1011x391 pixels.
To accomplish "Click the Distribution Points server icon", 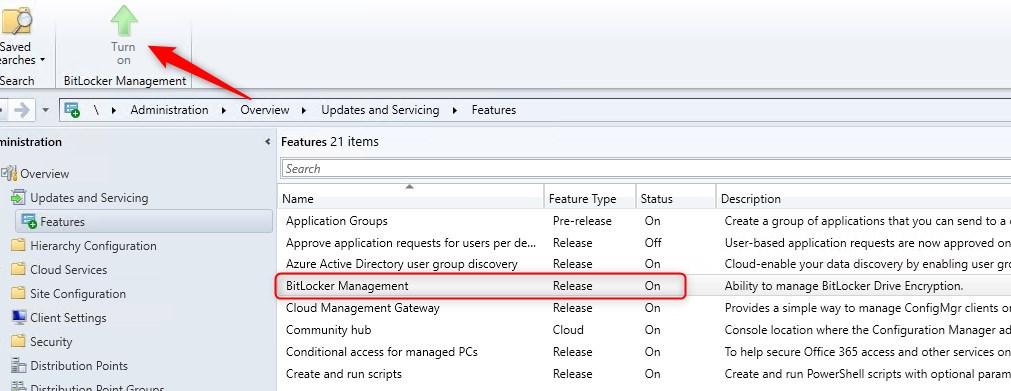I will 18,366.
